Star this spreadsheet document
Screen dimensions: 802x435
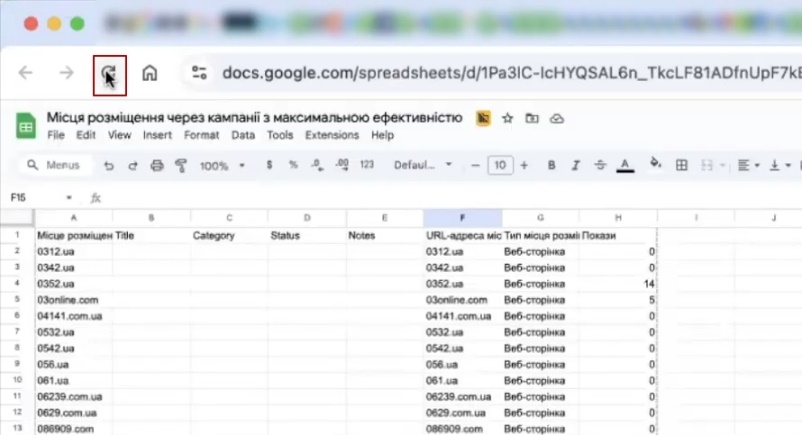pos(508,118)
